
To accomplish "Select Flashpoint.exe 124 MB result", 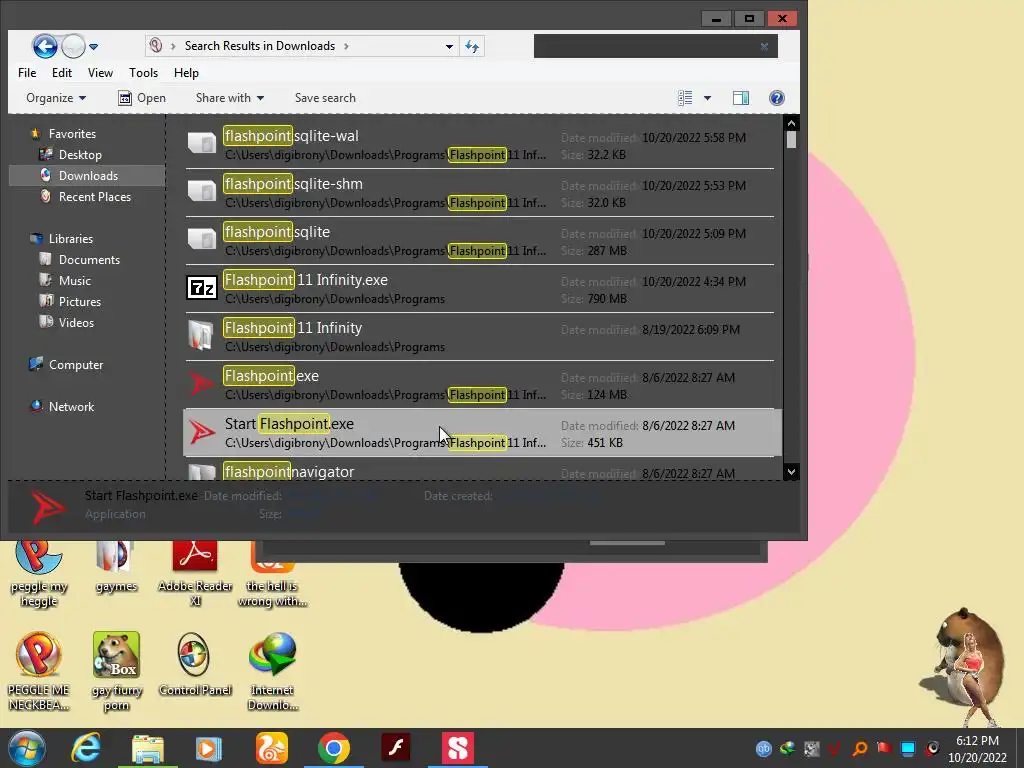I will pyautogui.click(x=480, y=385).
